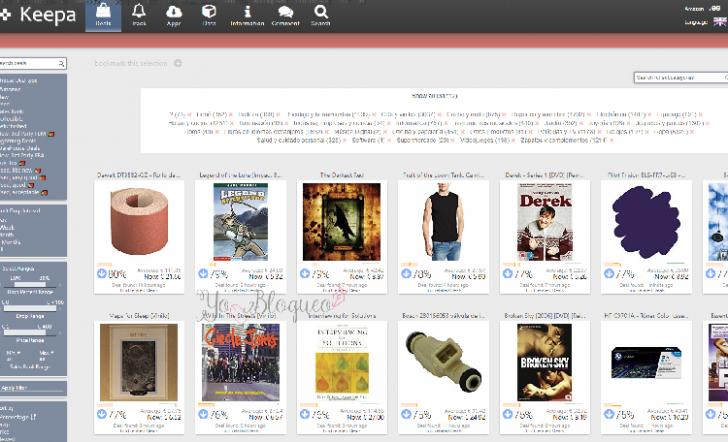
Task: Click the Keepa logo
Action: [x=38, y=15]
